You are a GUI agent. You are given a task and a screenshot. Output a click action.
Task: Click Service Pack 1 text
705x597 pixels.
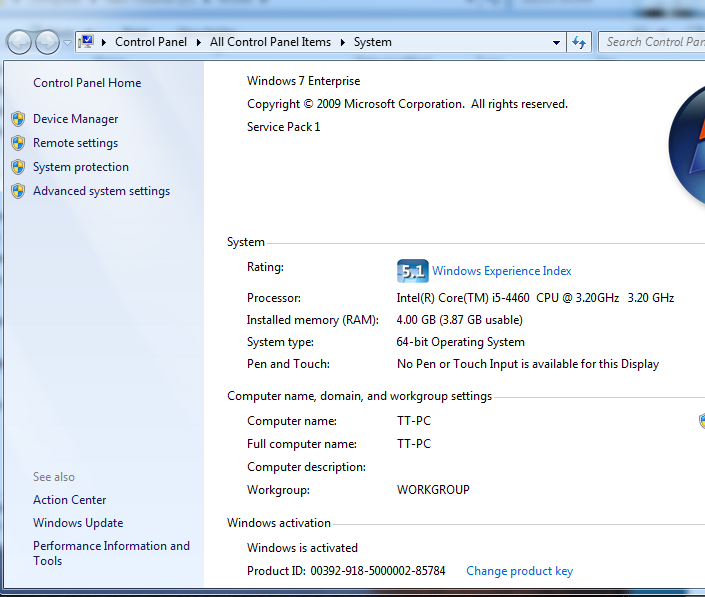[284, 127]
